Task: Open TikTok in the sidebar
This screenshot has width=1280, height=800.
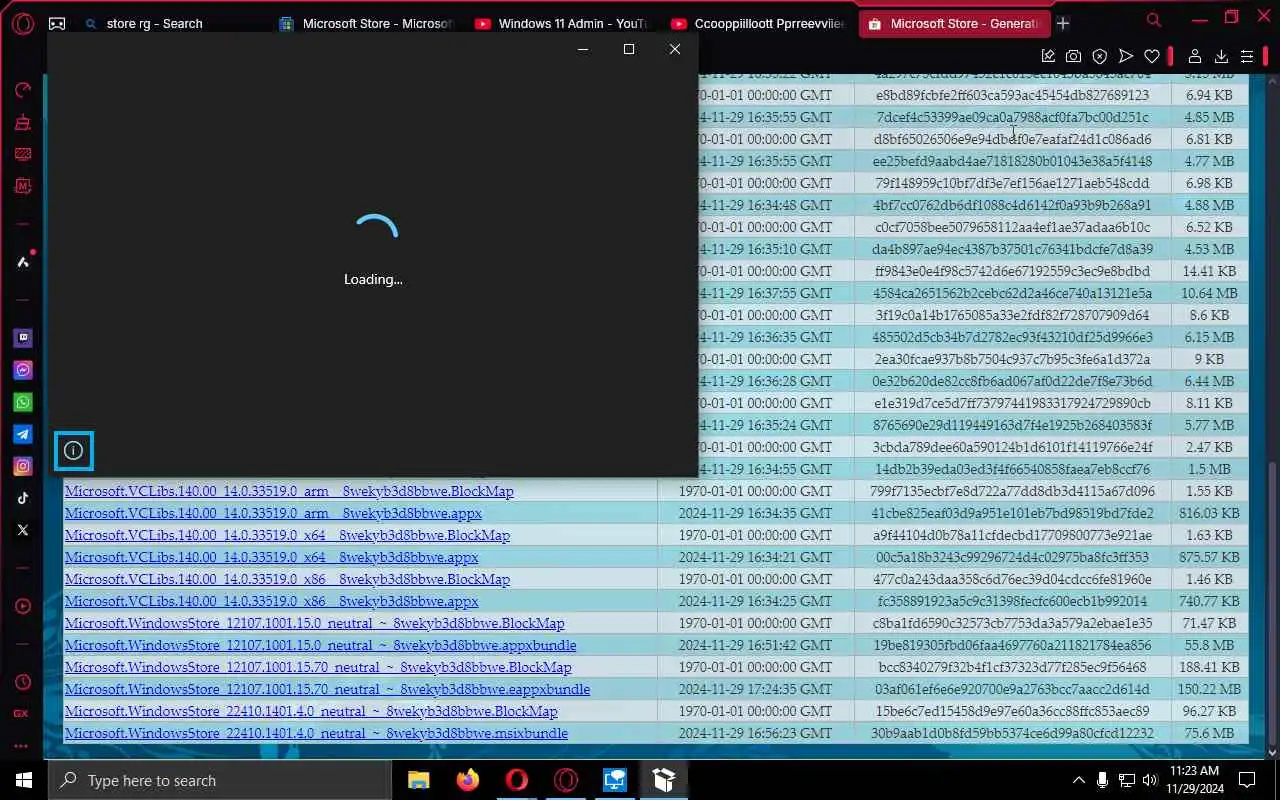Action: click(x=22, y=498)
